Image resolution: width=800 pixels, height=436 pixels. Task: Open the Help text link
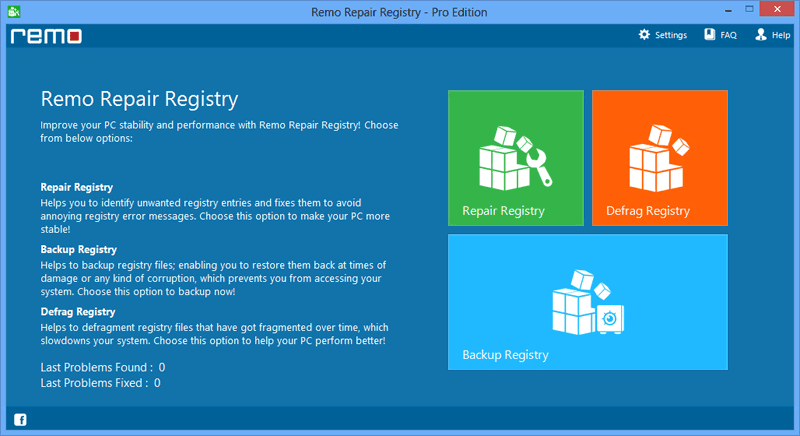781,35
